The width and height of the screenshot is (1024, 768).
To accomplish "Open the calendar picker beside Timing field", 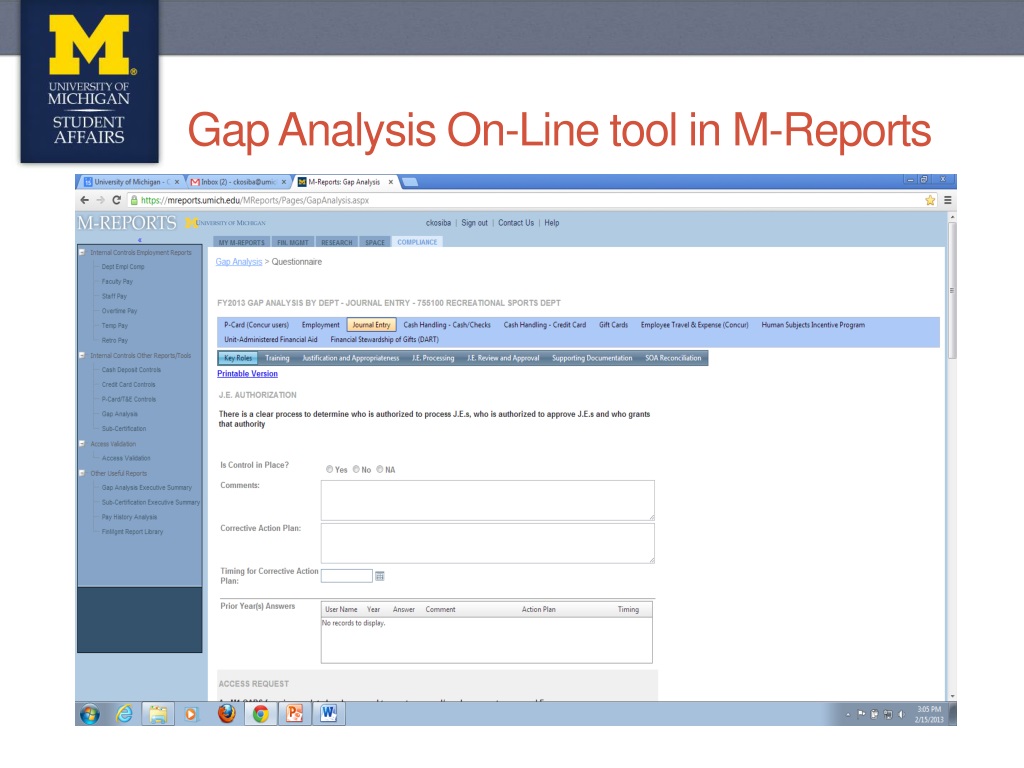I will click(379, 576).
